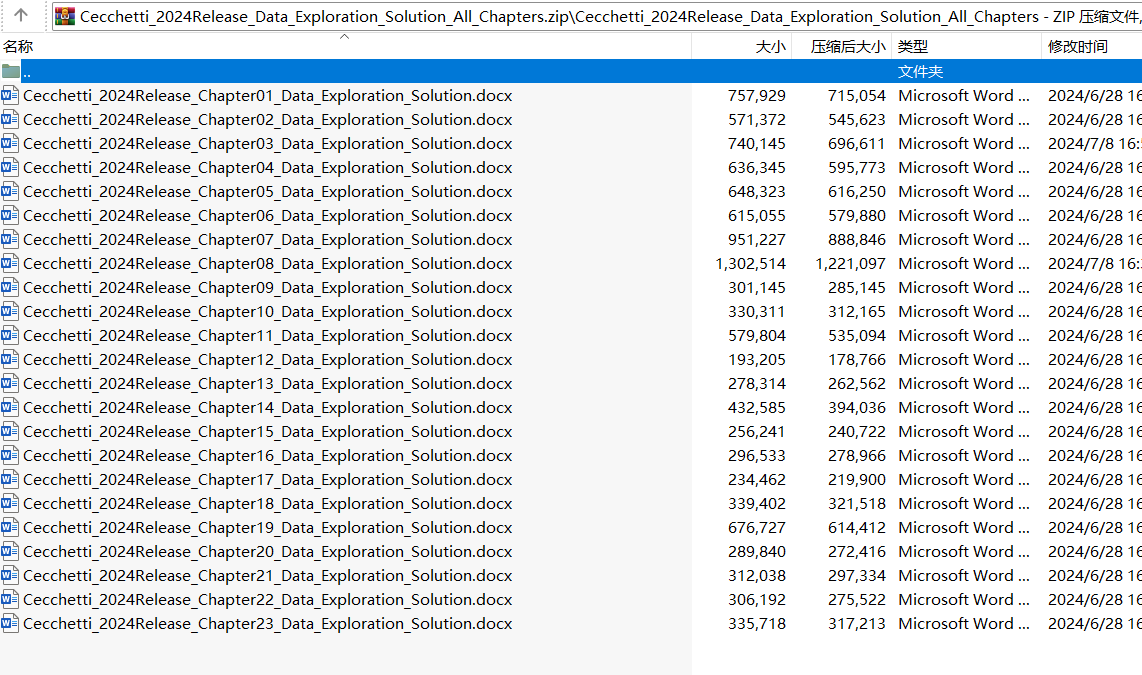The width and height of the screenshot is (1142, 675).
Task: Sort by the 压缩后大小 column header
Action: coord(841,47)
